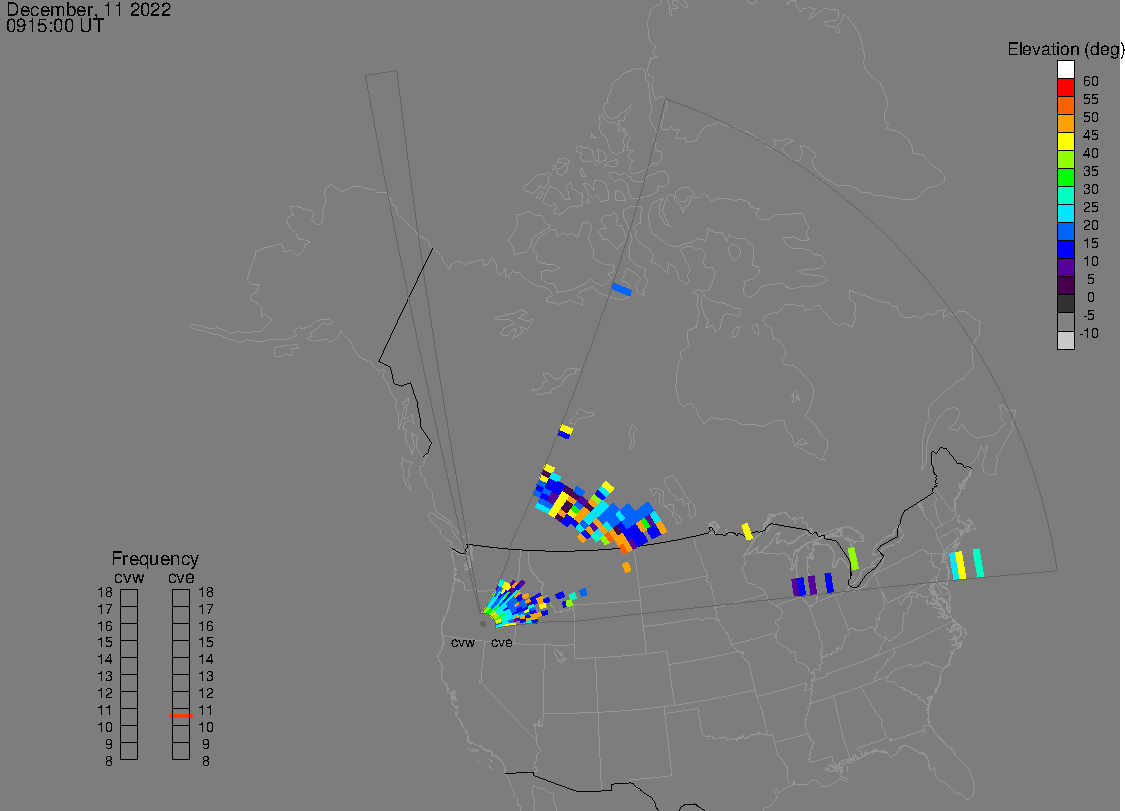This screenshot has height=811, width=1125.
Task: Click the gray cvw radar site dot
Action: tap(482, 623)
